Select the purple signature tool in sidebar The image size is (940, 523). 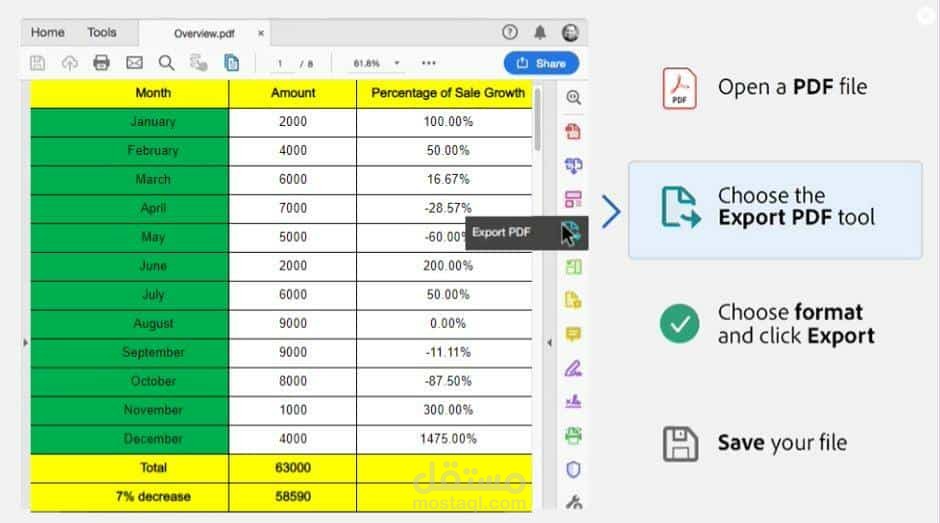click(x=573, y=401)
